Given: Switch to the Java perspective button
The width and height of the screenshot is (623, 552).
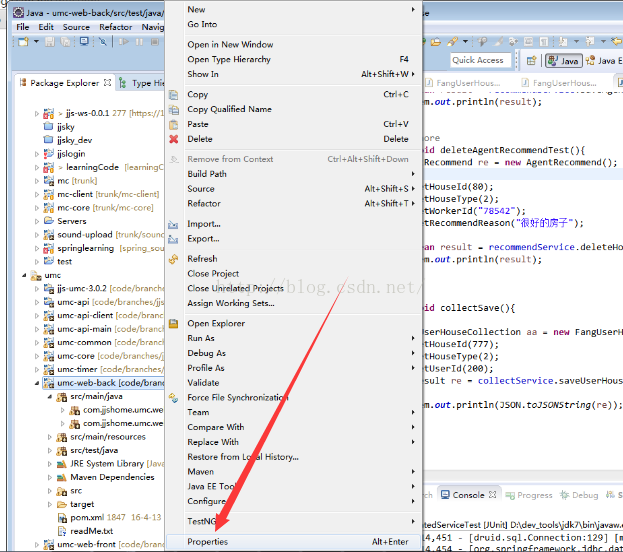Looking at the screenshot, I should [564, 61].
